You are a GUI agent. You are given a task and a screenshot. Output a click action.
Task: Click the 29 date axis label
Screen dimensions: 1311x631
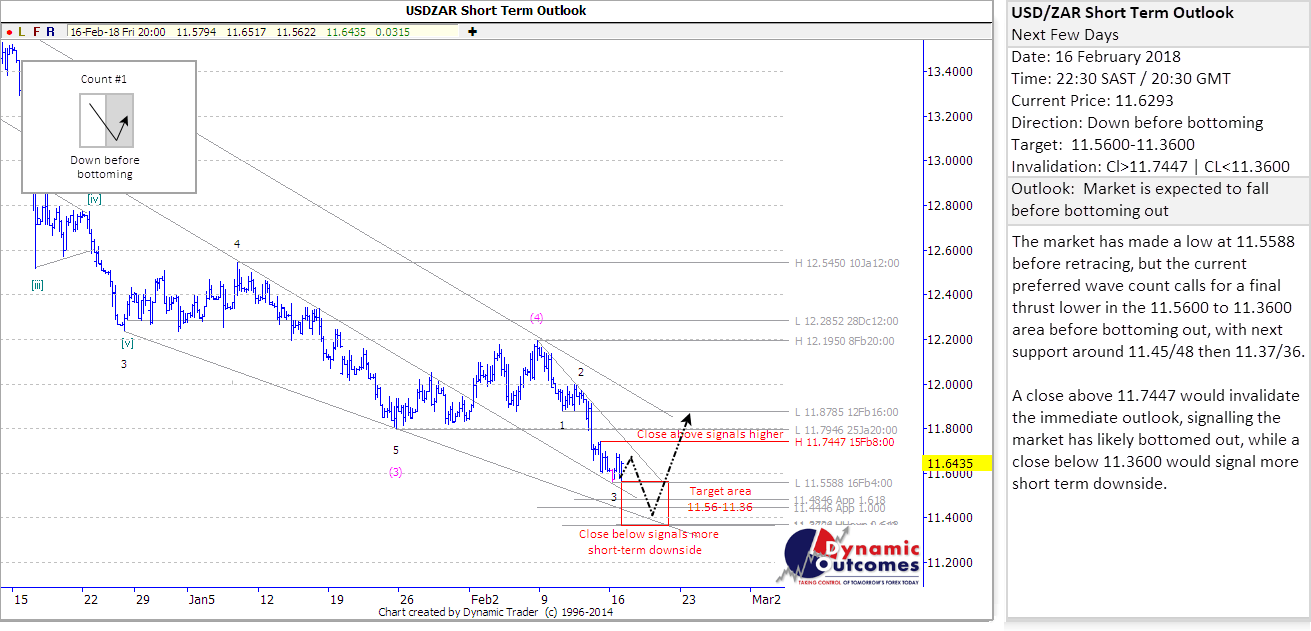click(143, 599)
